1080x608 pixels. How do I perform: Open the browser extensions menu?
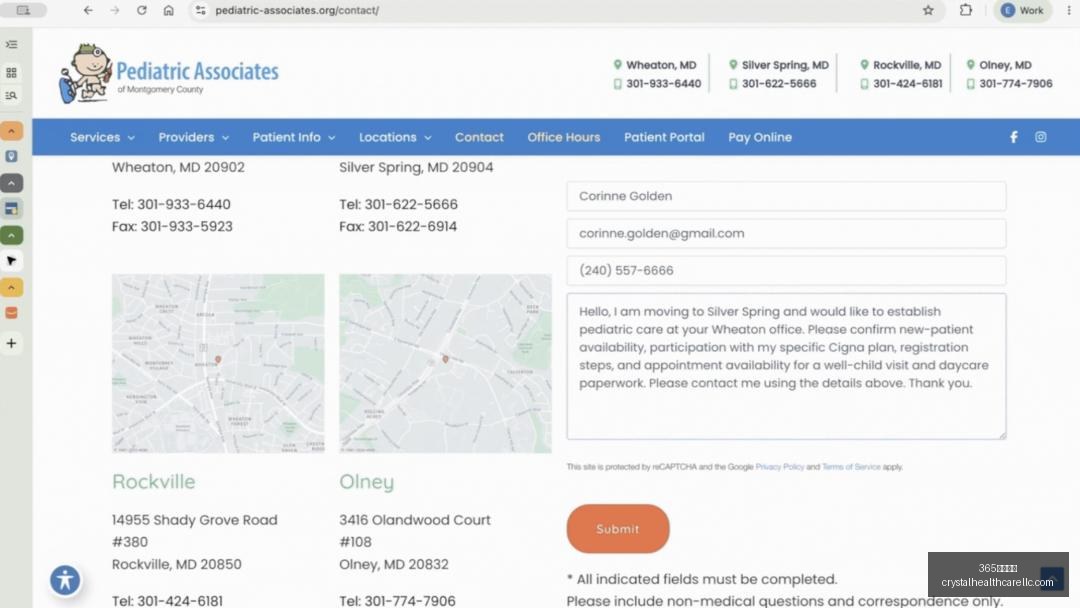click(966, 10)
